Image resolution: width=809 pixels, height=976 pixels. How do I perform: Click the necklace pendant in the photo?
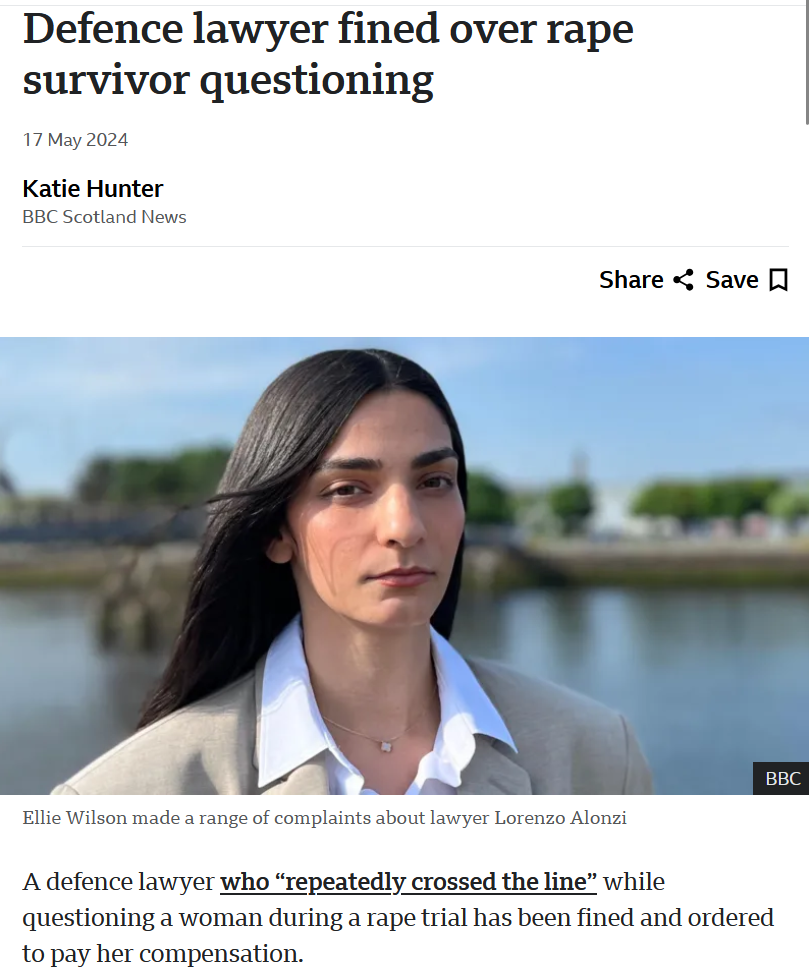(386, 746)
